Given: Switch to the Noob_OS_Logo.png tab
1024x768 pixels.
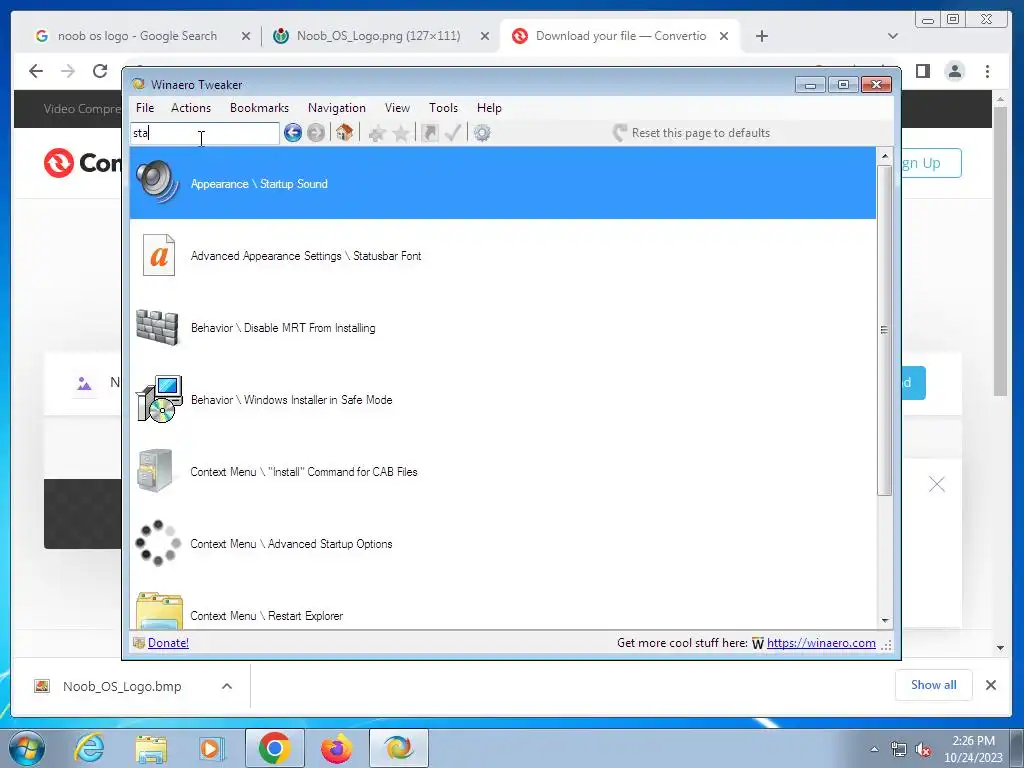Looking at the screenshot, I should (x=379, y=36).
